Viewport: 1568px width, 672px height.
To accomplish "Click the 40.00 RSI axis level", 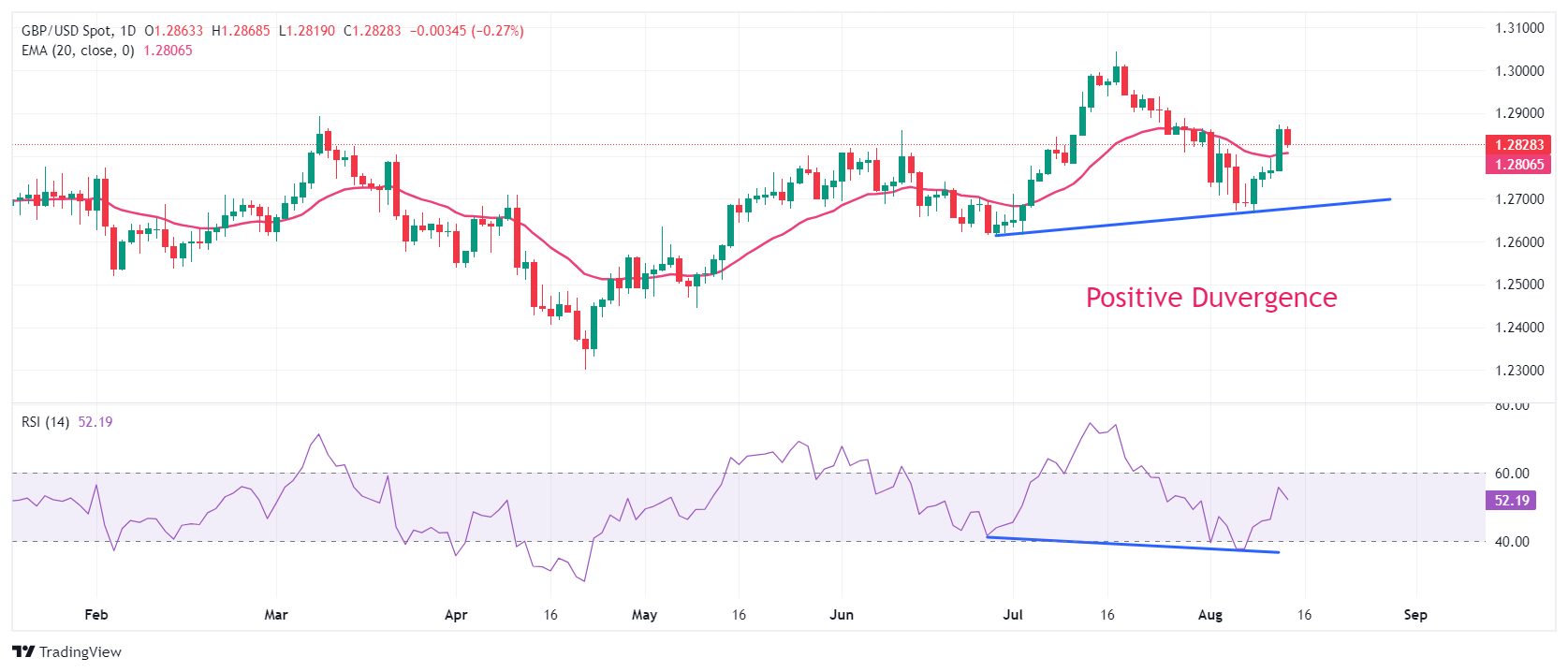I will tap(1512, 542).
